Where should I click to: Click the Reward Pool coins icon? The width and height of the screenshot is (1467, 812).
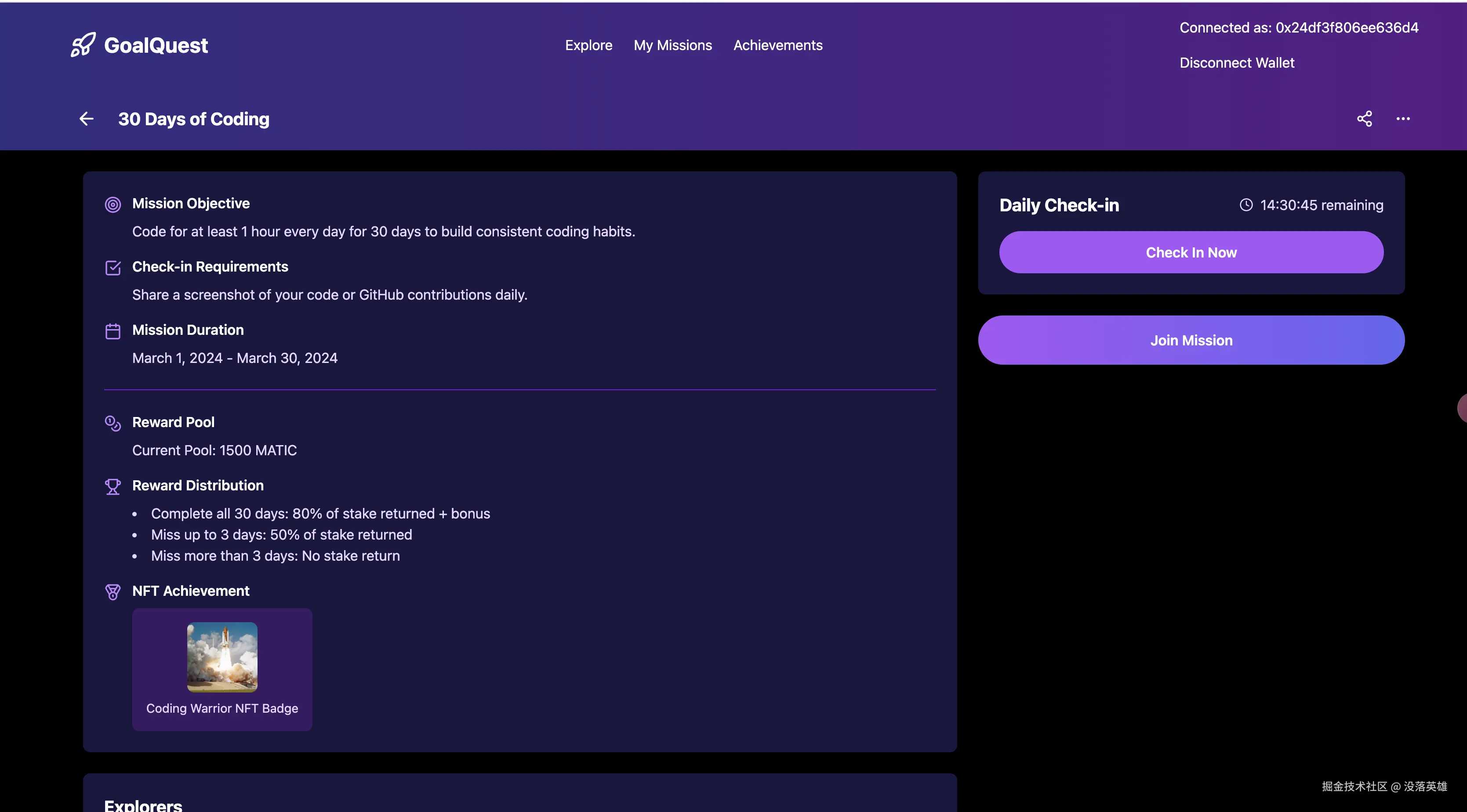[113, 423]
